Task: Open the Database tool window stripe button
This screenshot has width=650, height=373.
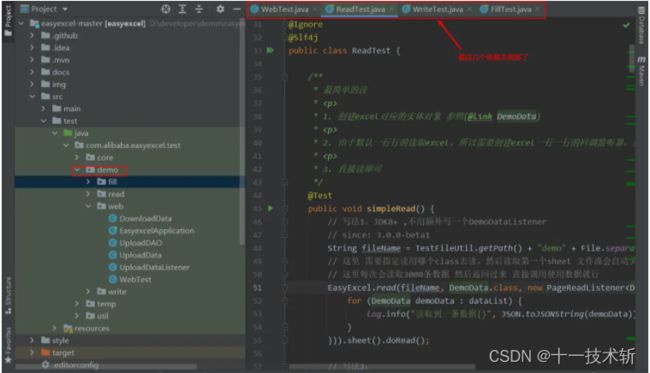Action: tap(641, 25)
